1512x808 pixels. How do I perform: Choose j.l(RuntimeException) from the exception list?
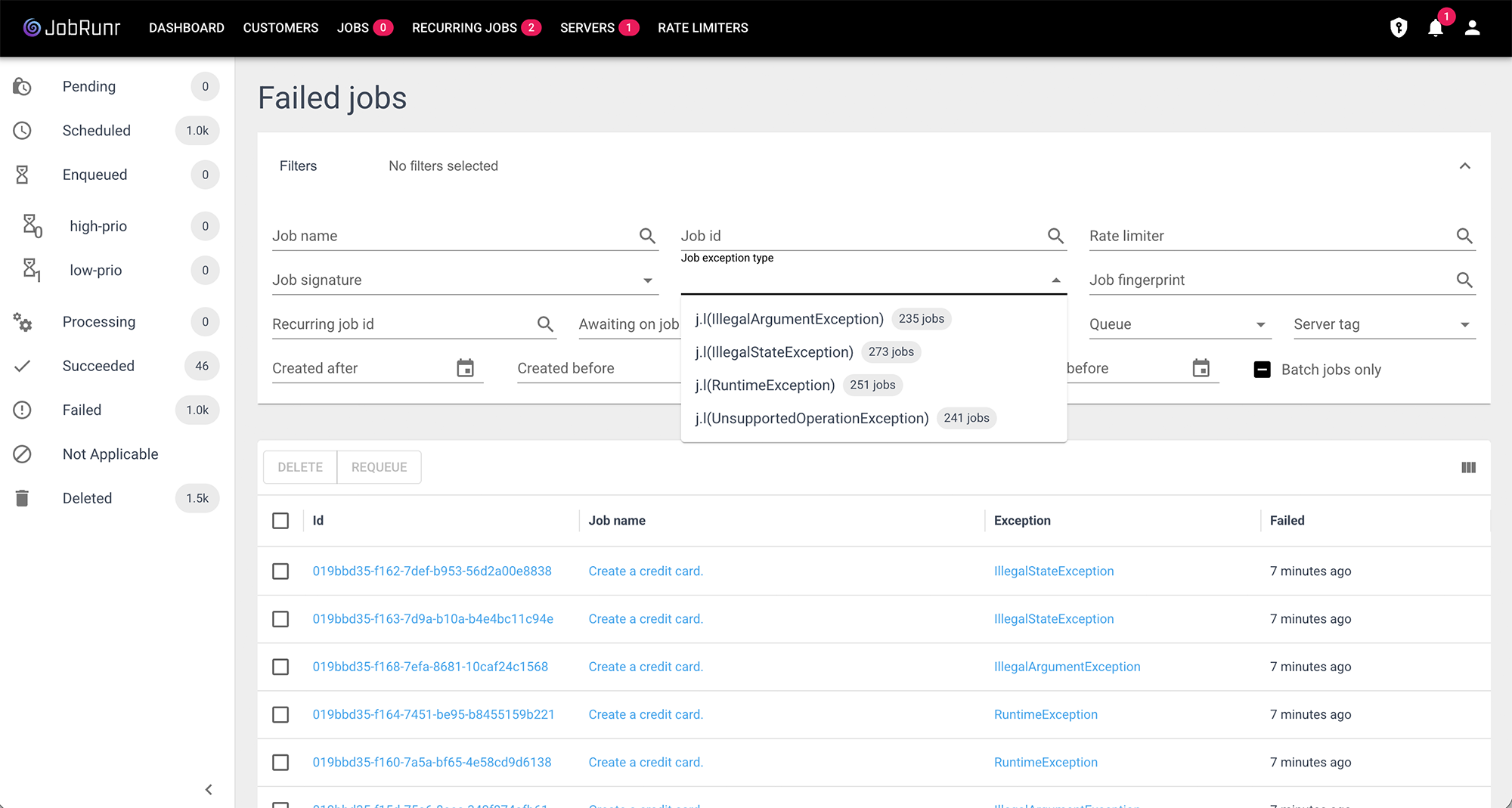click(764, 385)
